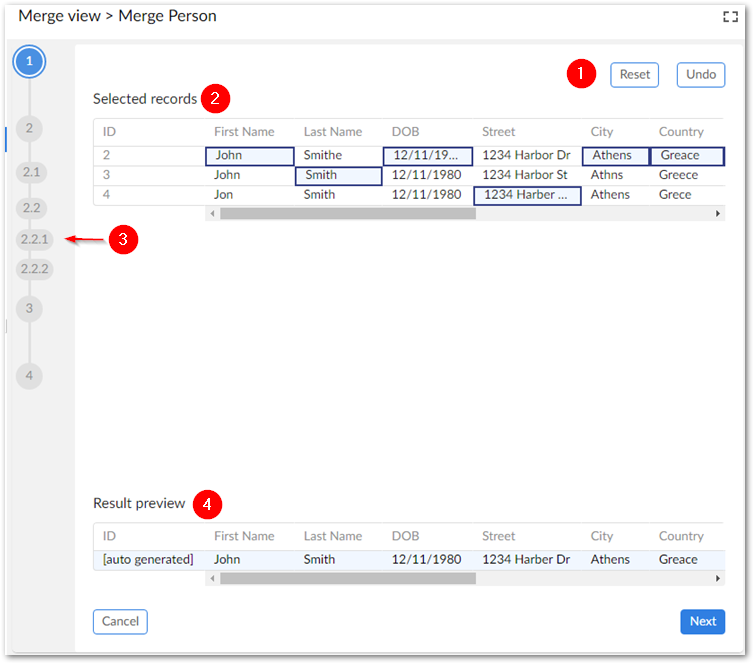Screen dimensions: 754x664
Task: Go to step 2.2.2 marker
Action: (x=34, y=269)
